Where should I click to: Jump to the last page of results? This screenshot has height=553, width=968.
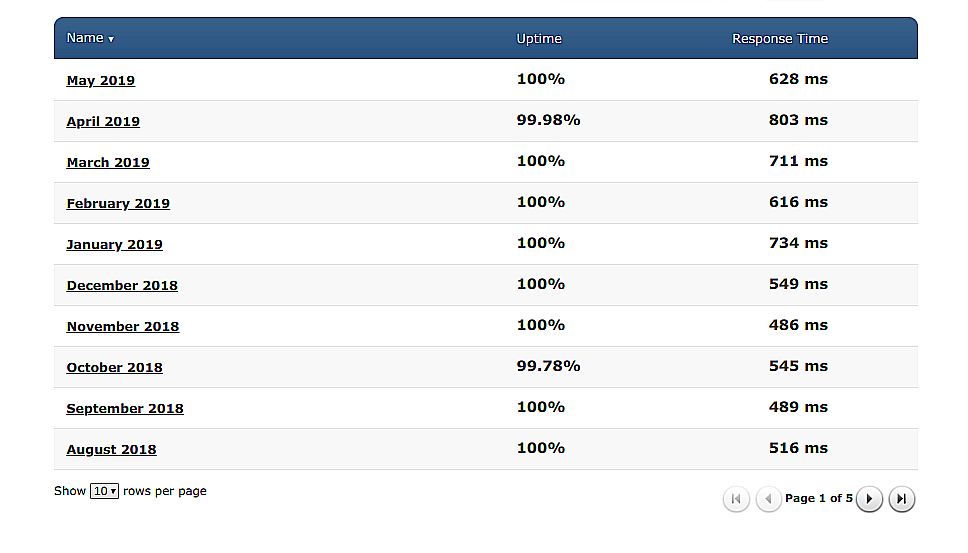[x=901, y=499]
